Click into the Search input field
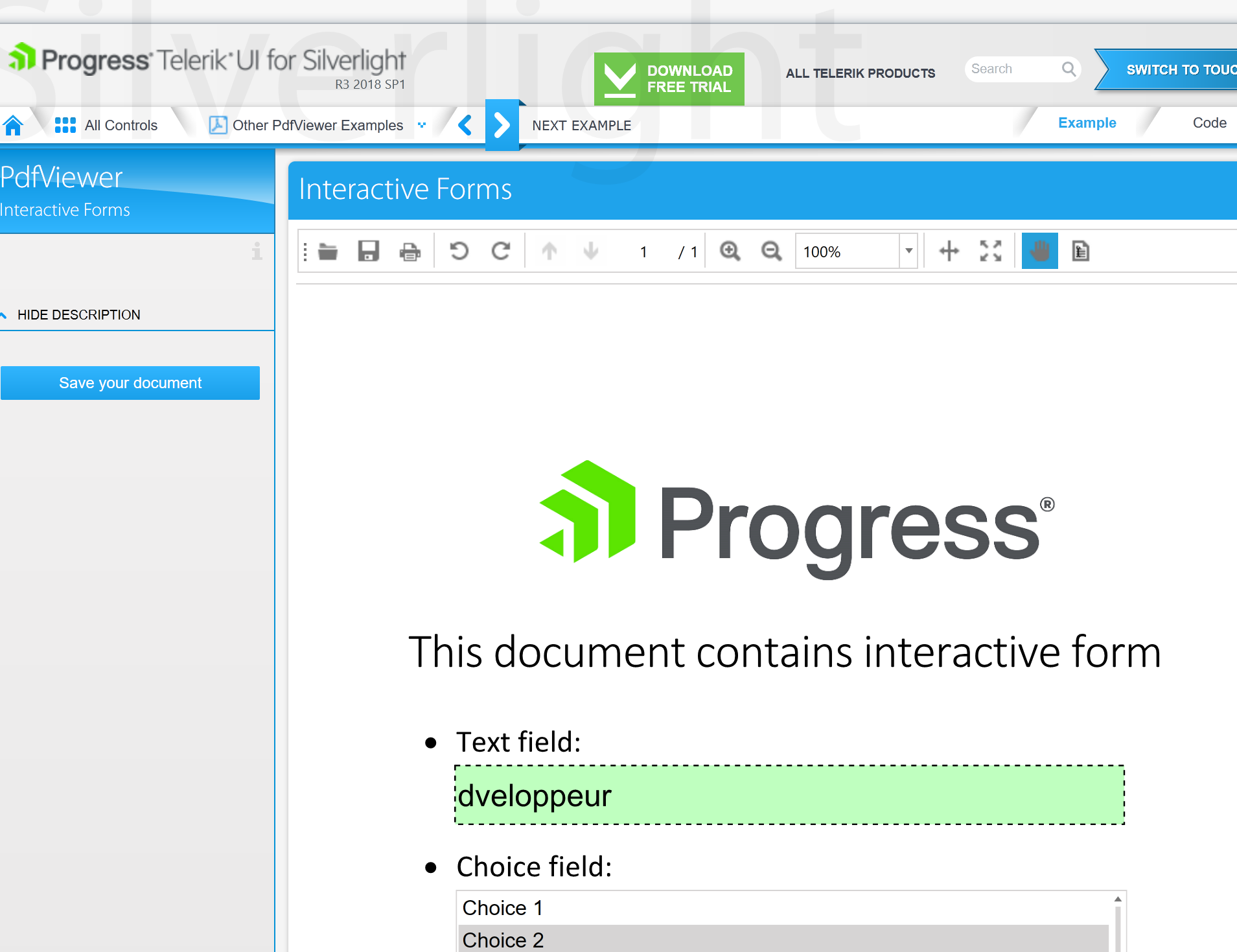 pyautogui.click(x=1013, y=69)
